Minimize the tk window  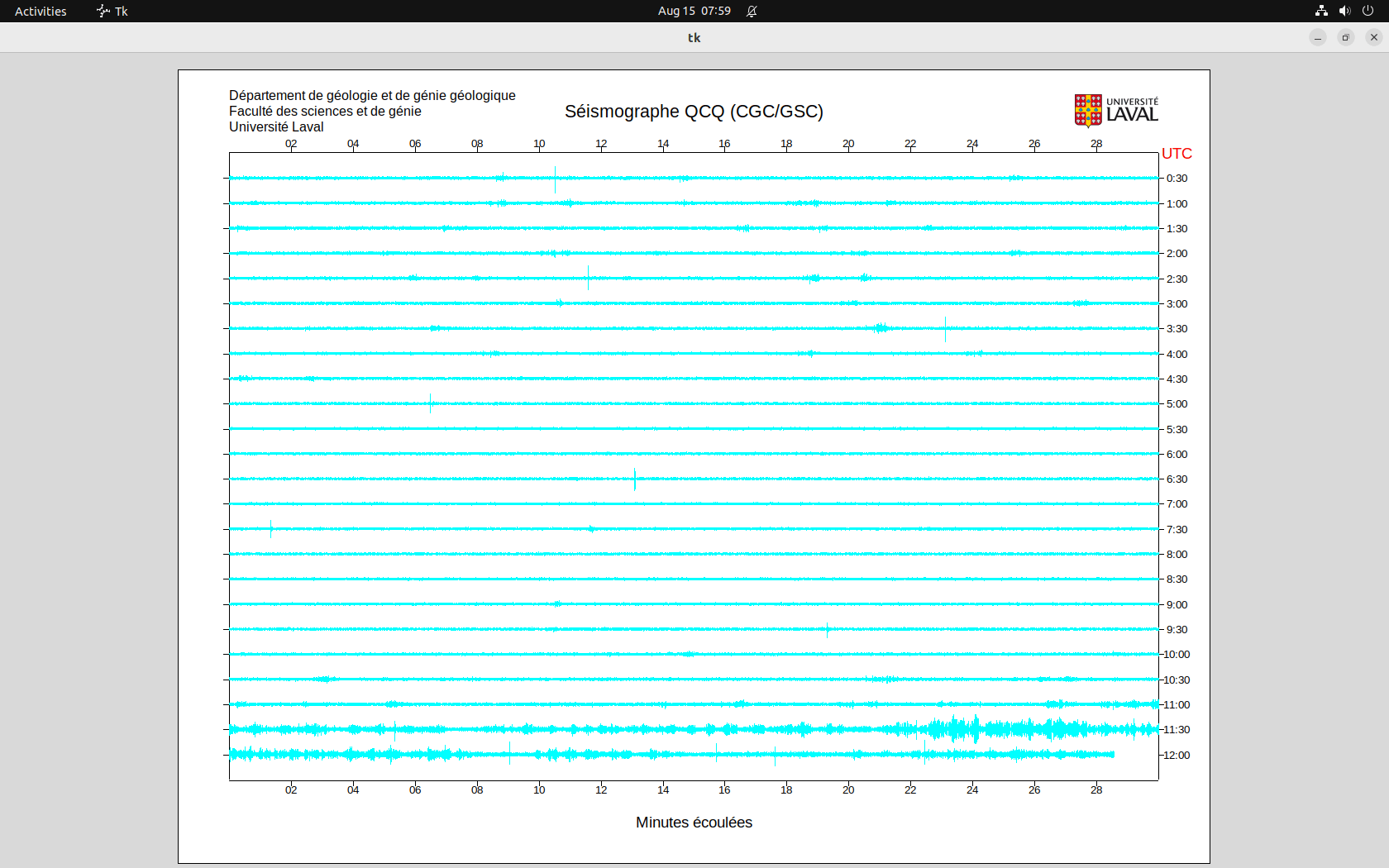pyautogui.click(x=1318, y=37)
